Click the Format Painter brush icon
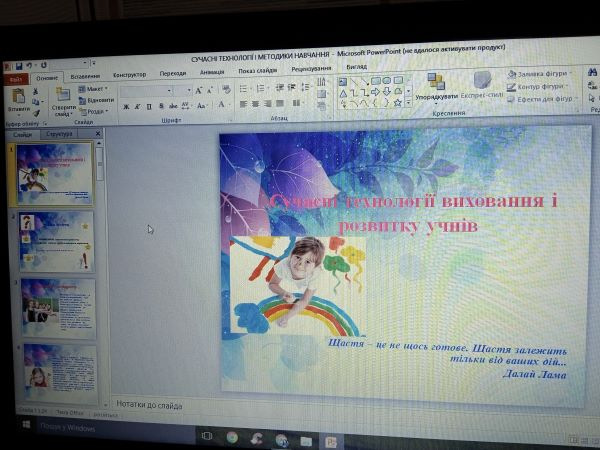This screenshot has height=450, width=600. tap(36, 113)
